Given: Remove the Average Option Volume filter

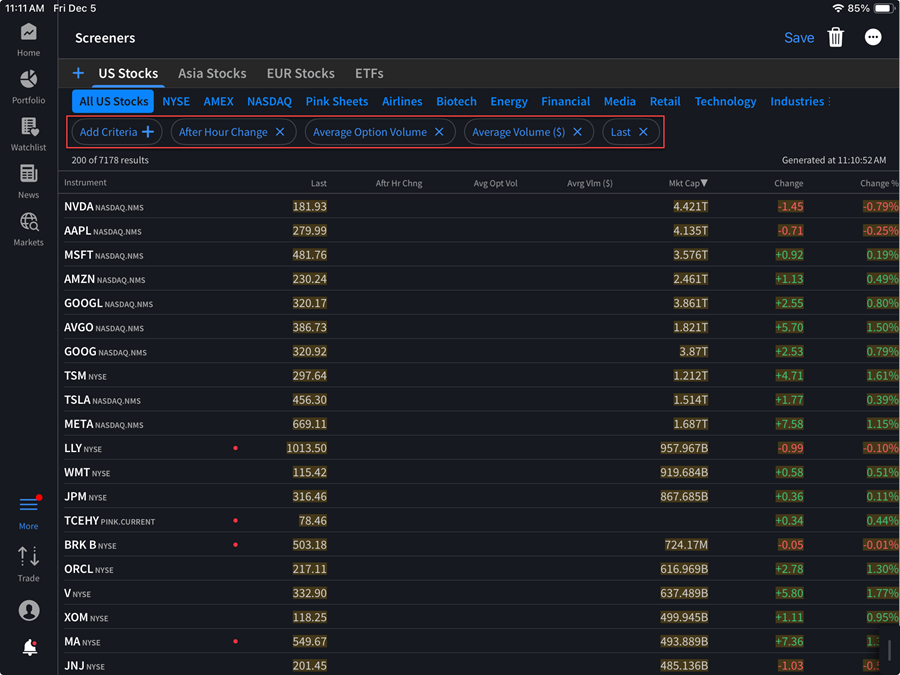Looking at the screenshot, I should click(x=439, y=132).
